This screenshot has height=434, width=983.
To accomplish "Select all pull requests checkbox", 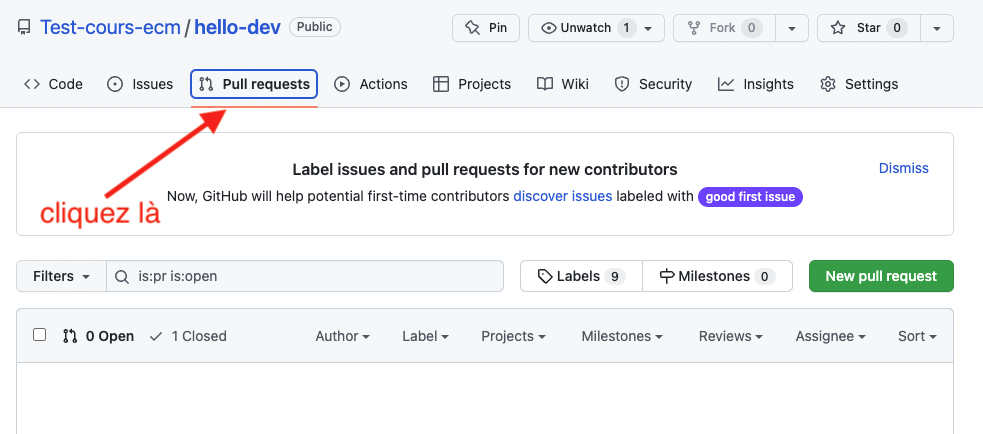I will (x=40, y=335).
